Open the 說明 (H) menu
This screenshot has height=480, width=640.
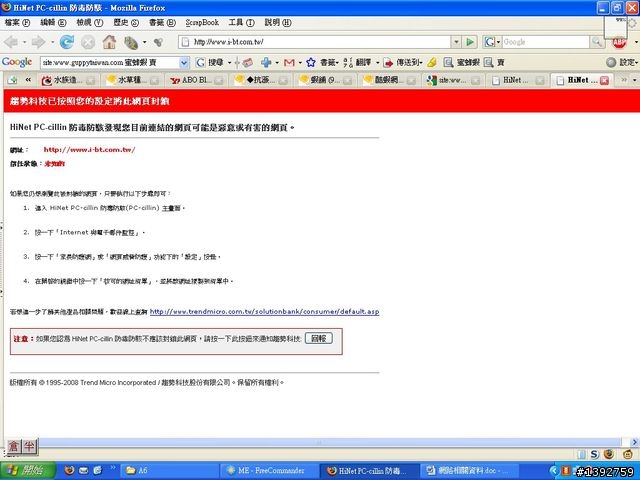click(x=278, y=22)
